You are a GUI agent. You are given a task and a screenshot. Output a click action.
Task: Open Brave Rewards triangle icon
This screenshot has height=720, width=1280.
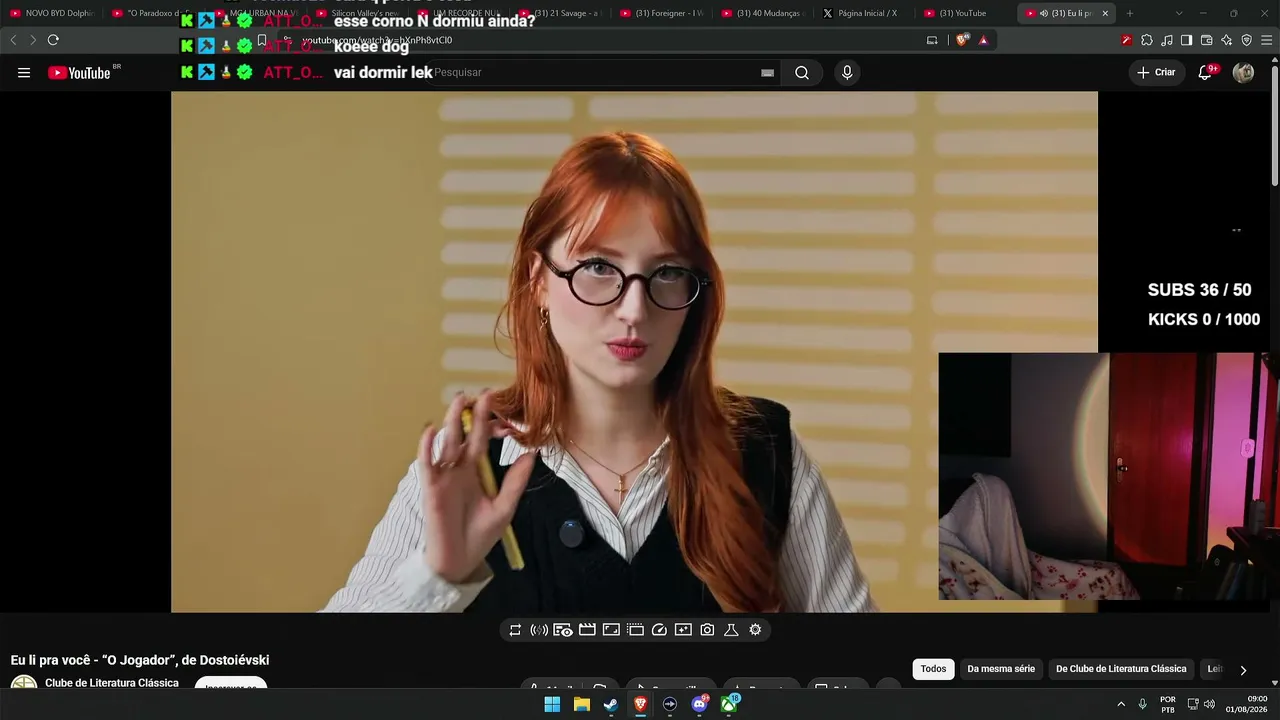pos(983,40)
